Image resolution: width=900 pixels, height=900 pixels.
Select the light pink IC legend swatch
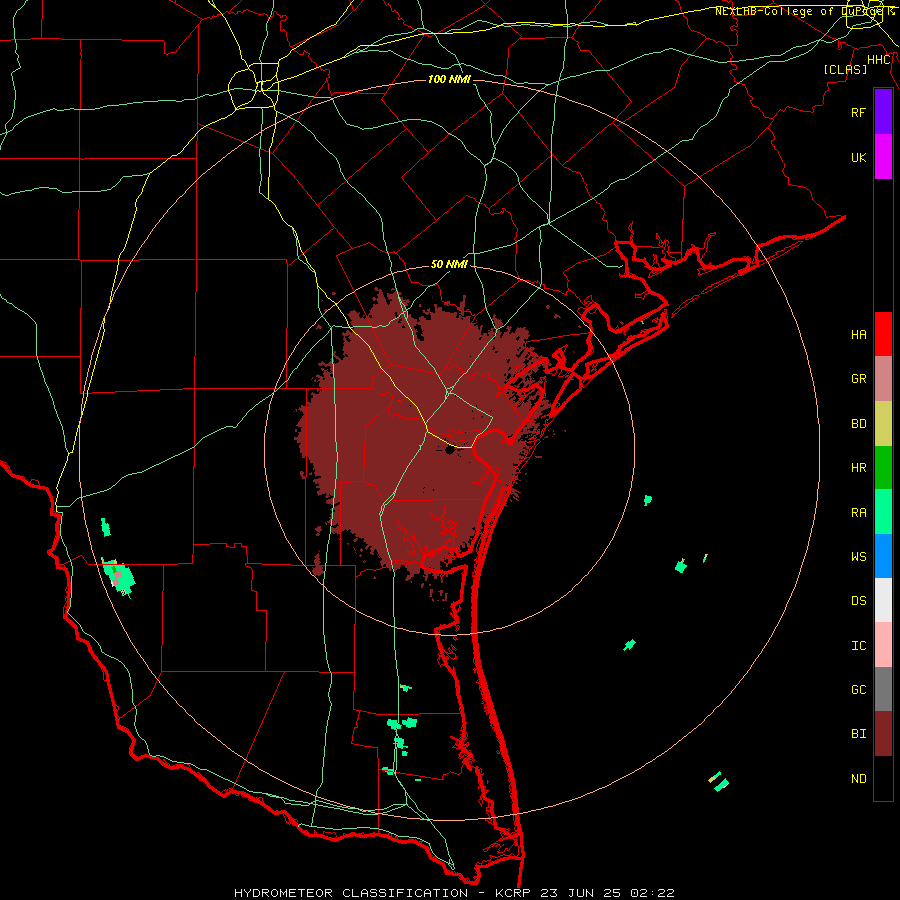[x=883, y=645]
